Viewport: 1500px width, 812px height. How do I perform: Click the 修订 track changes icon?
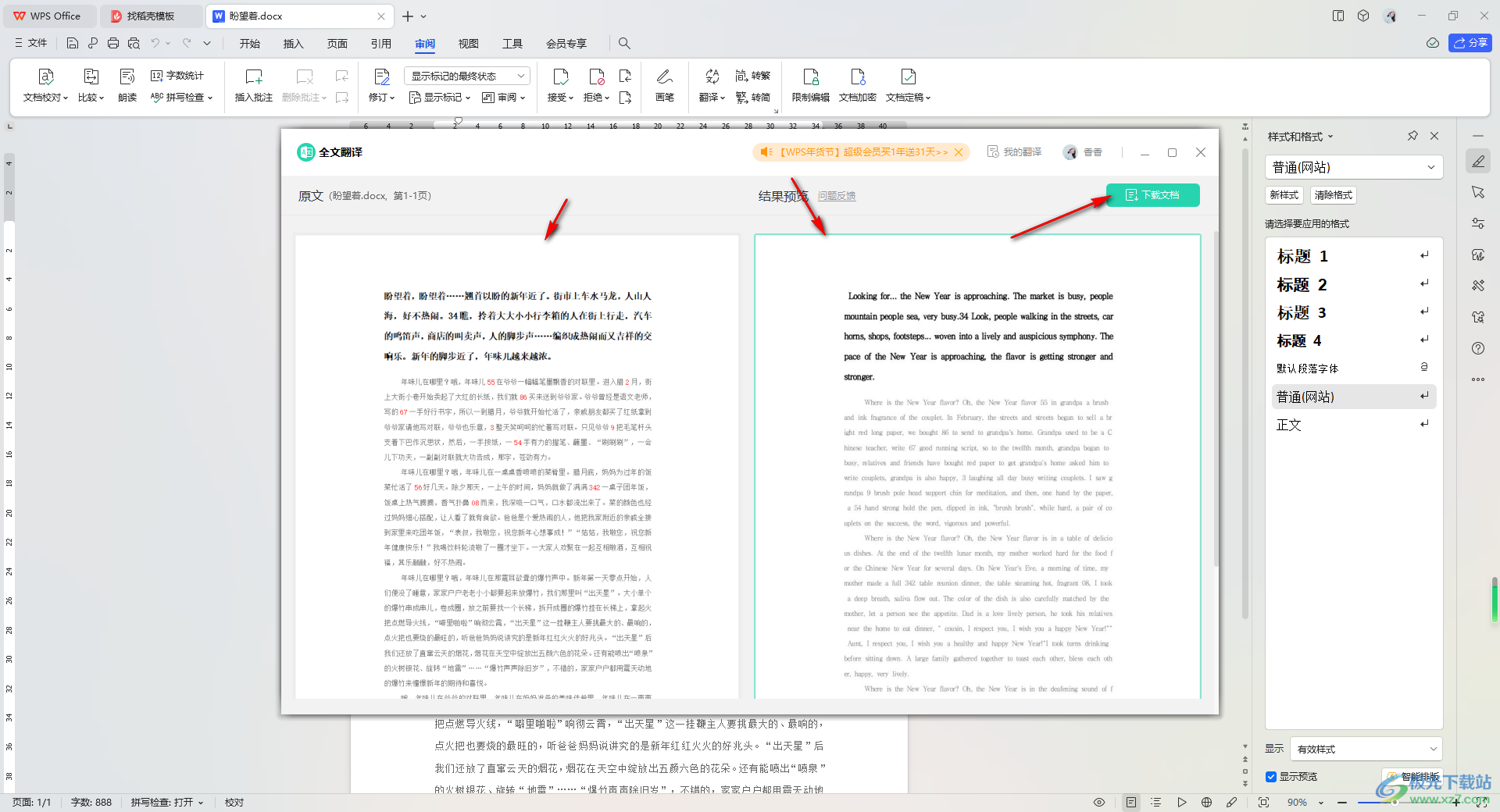coord(381,77)
